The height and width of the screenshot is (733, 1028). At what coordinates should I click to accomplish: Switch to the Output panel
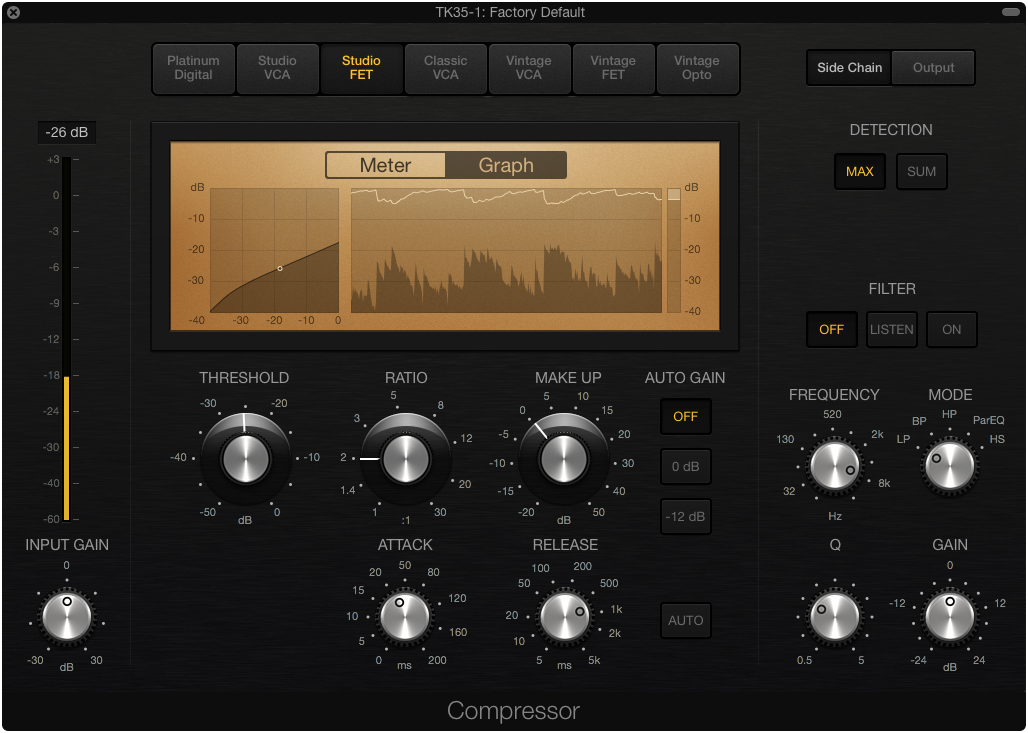pos(934,68)
